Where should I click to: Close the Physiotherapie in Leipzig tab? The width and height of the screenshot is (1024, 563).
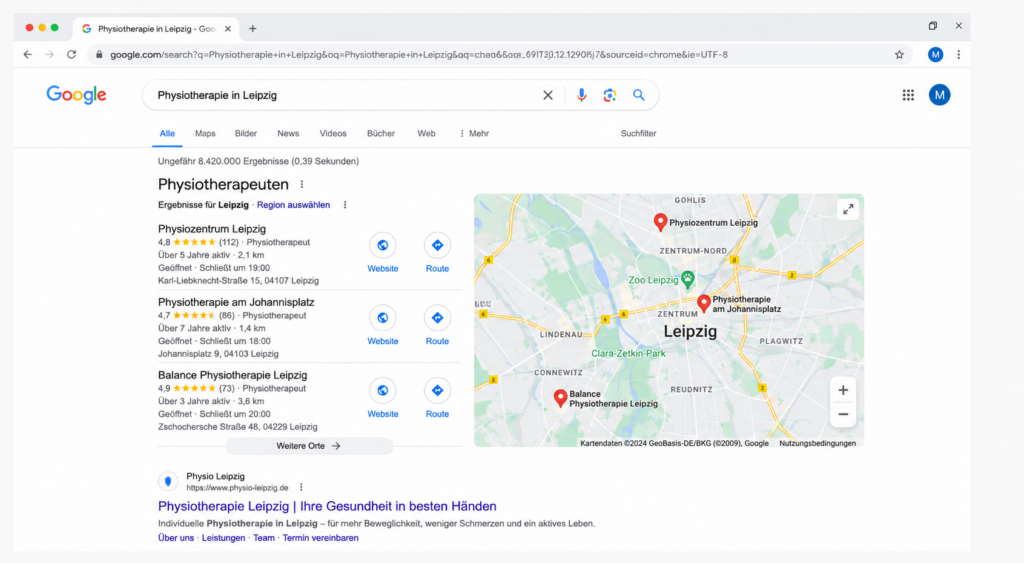pos(228,29)
